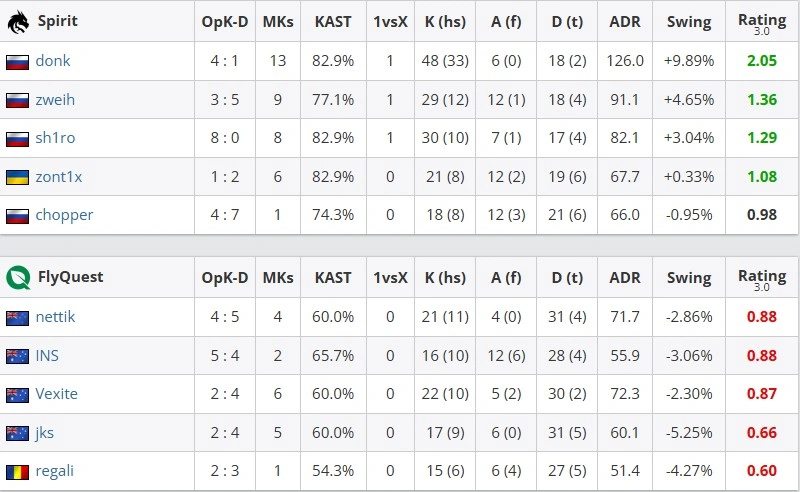Open sh1ro's player profile link
Image resolution: width=800 pixels, height=492 pixels.
[55, 138]
